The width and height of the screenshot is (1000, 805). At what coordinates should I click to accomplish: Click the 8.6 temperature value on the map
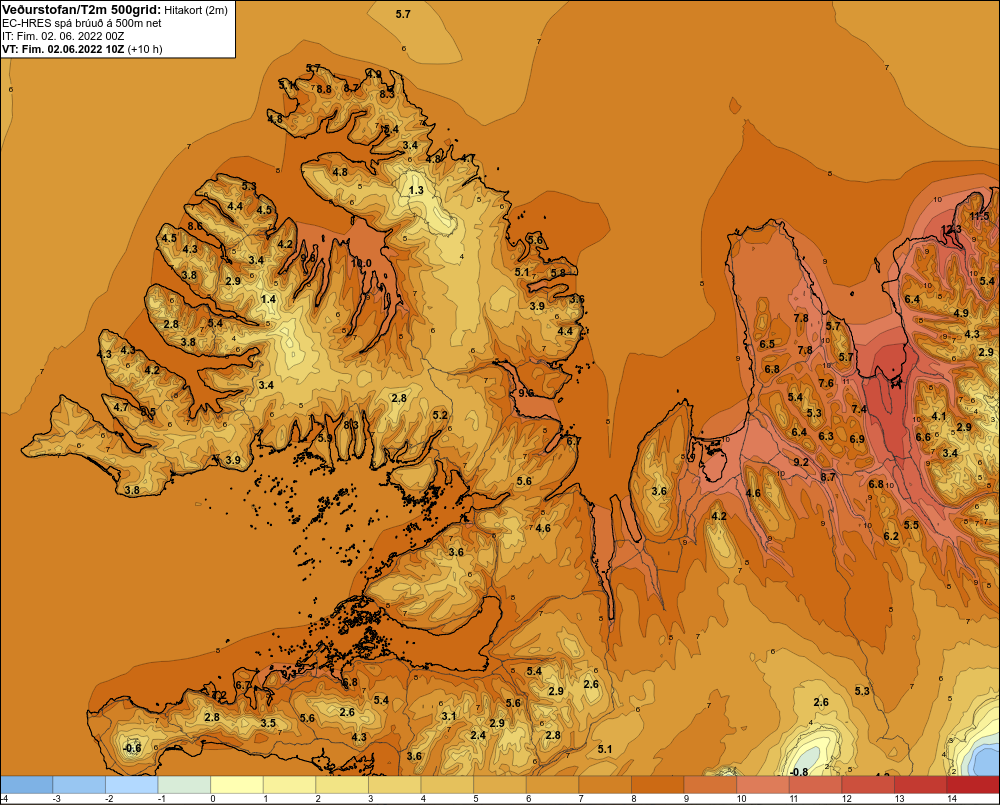click(195, 226)
